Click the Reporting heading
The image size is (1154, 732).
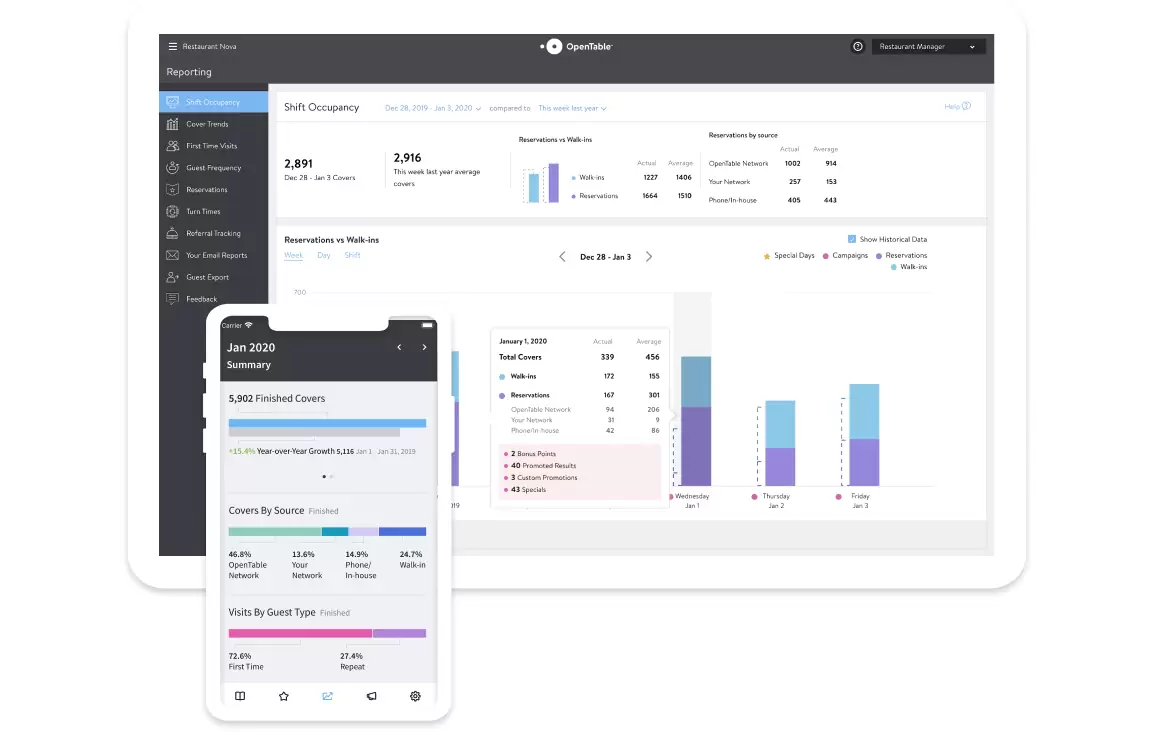click(x=188, y=72)
